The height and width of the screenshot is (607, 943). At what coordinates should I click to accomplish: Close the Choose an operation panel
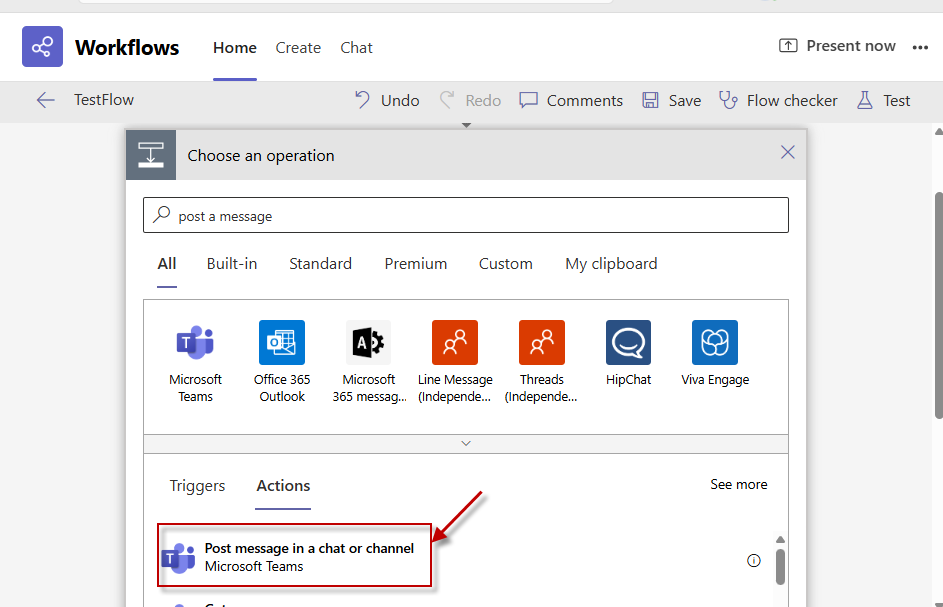pos(788,153)
